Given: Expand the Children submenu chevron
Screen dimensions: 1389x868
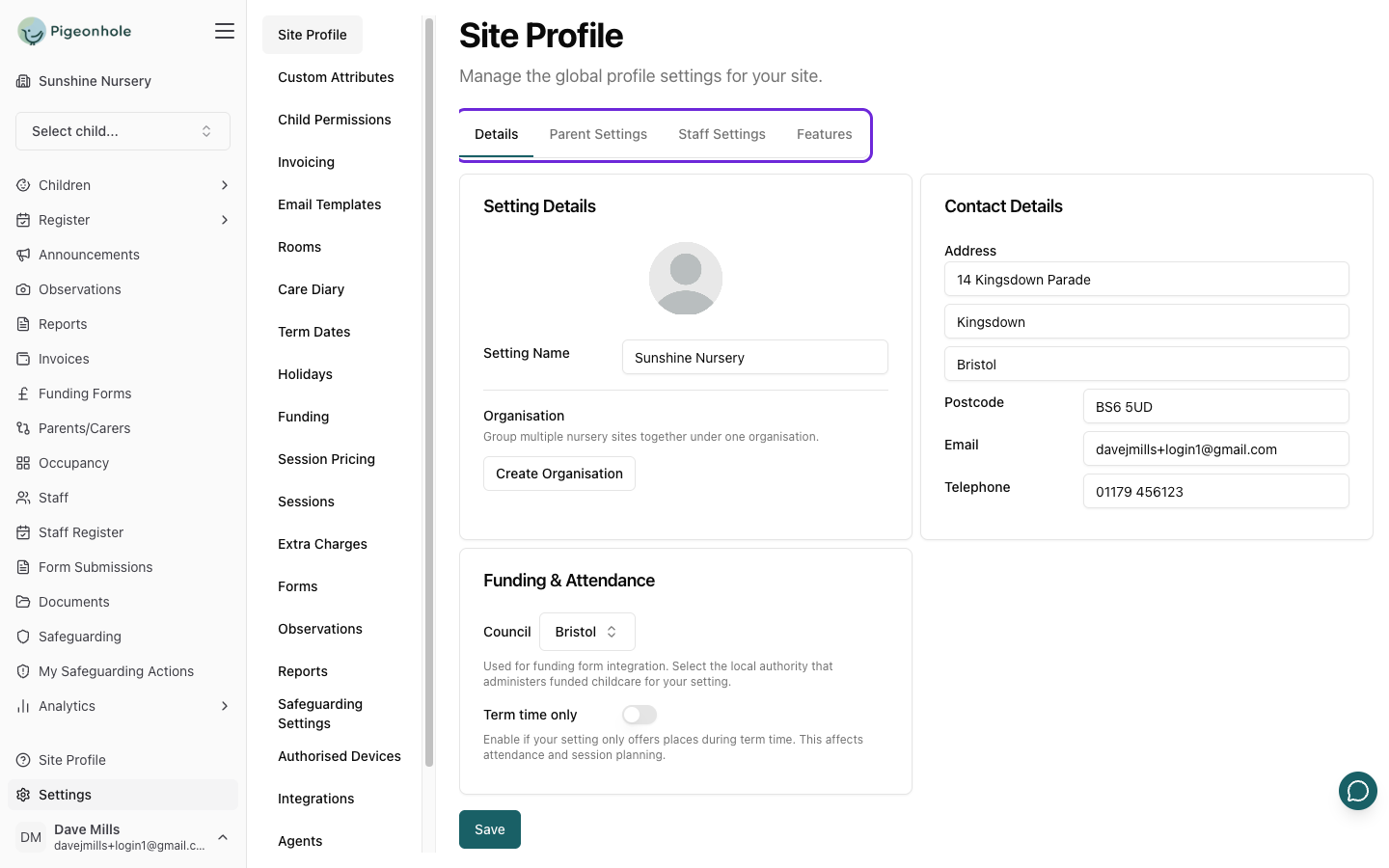Looking at the screenshot, I should click(225, 185).
